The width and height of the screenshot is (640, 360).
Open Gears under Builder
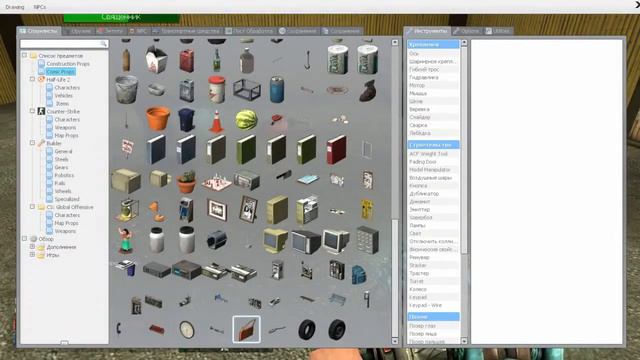[x=61, y=167]
